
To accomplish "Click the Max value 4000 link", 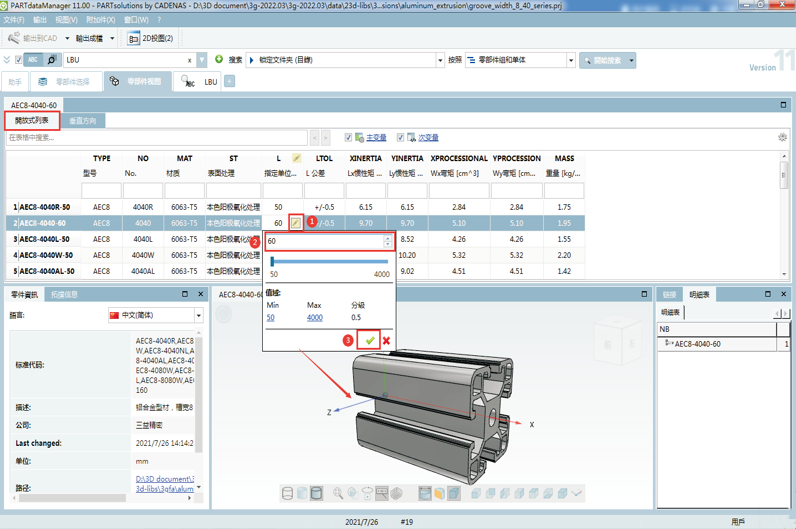I will pos(315,317).
